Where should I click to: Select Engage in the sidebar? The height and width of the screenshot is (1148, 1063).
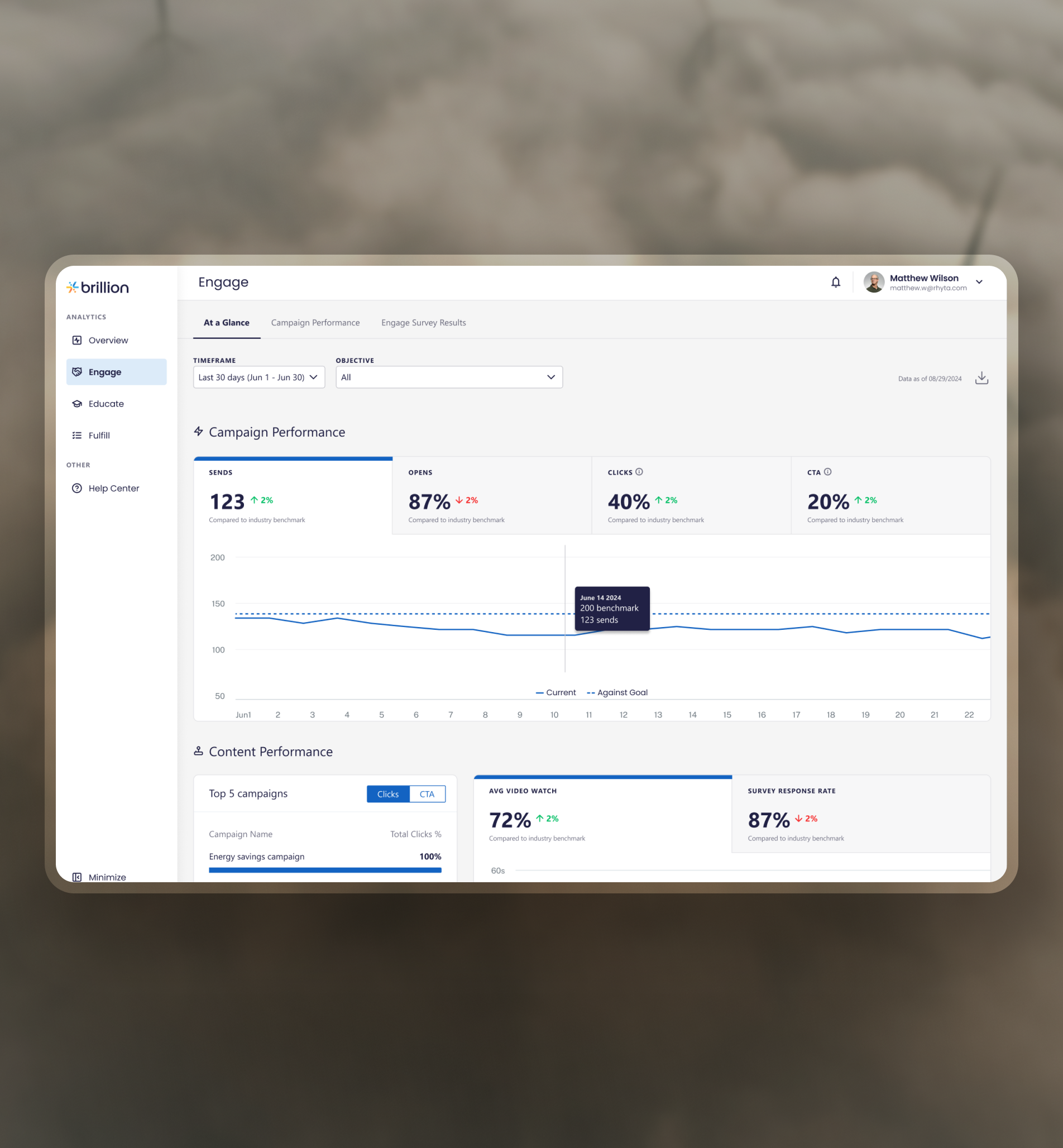pos(116,372)
